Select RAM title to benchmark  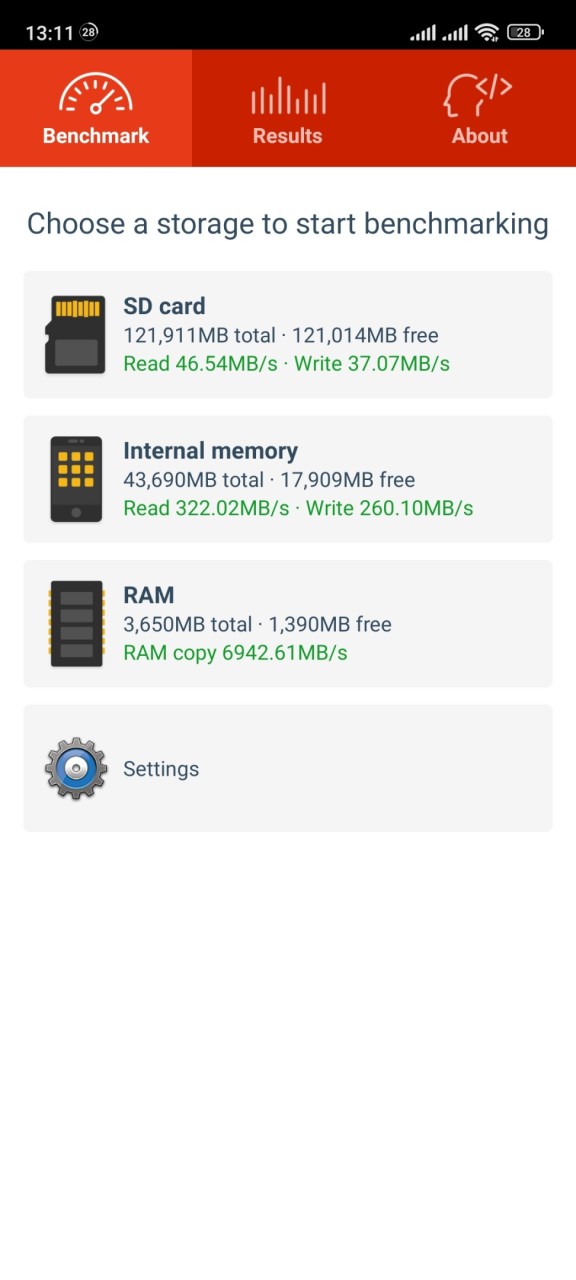(x=149, y=595)
